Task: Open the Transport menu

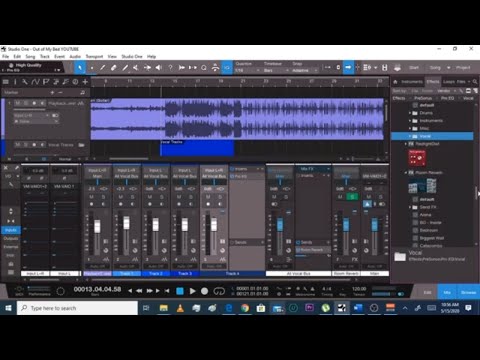Action: [94, 57]
